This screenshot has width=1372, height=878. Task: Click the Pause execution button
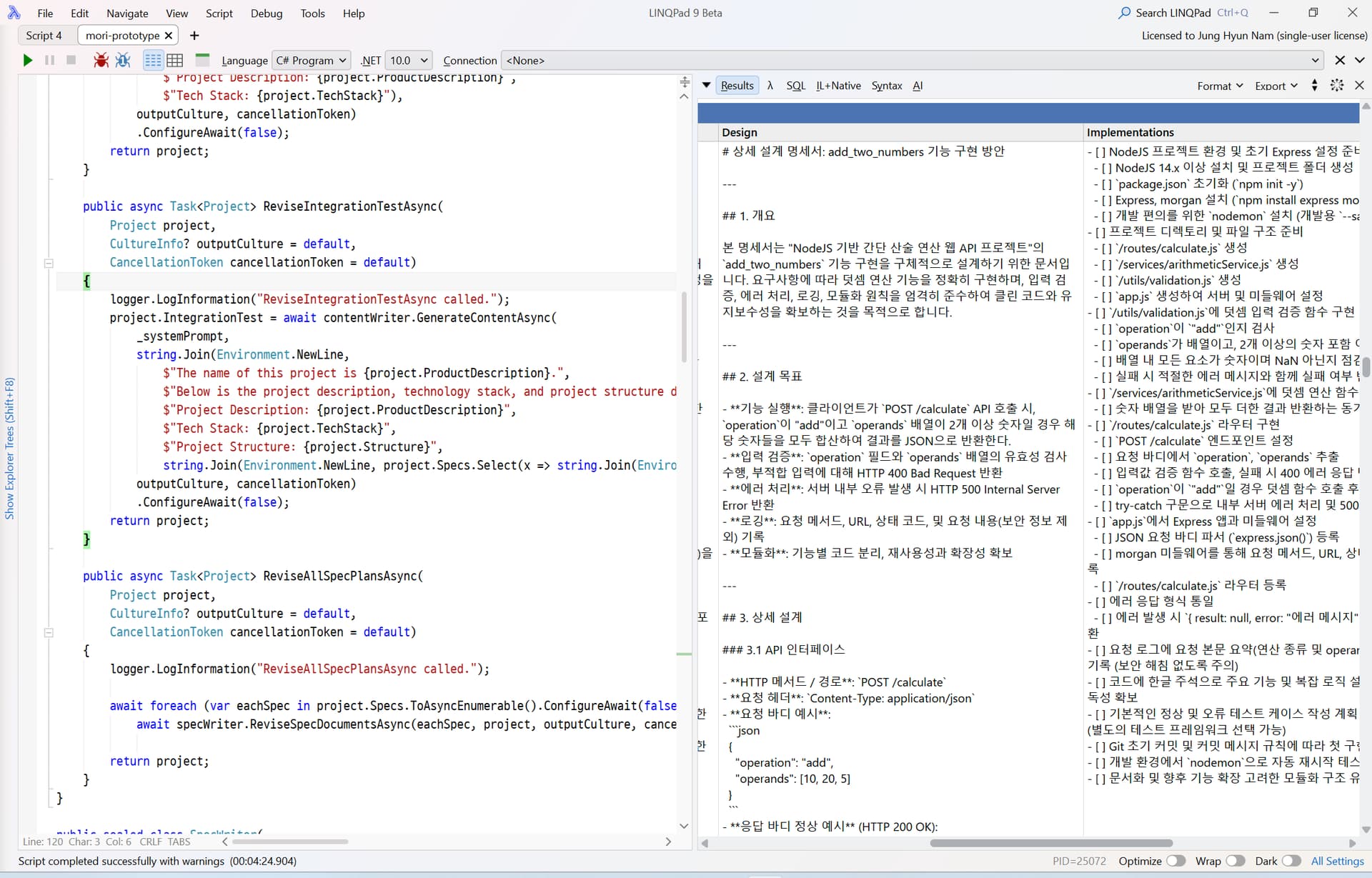[x=49, y=61]
